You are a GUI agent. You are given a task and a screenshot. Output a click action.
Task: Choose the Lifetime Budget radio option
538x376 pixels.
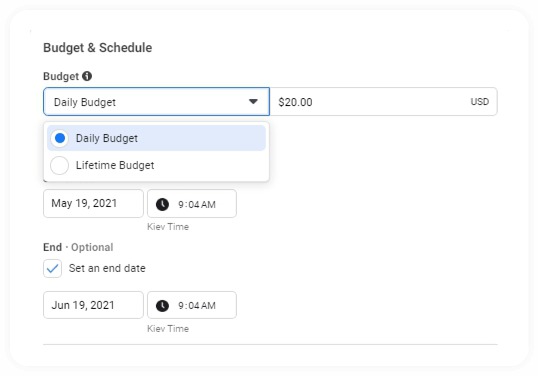point(156,165)
